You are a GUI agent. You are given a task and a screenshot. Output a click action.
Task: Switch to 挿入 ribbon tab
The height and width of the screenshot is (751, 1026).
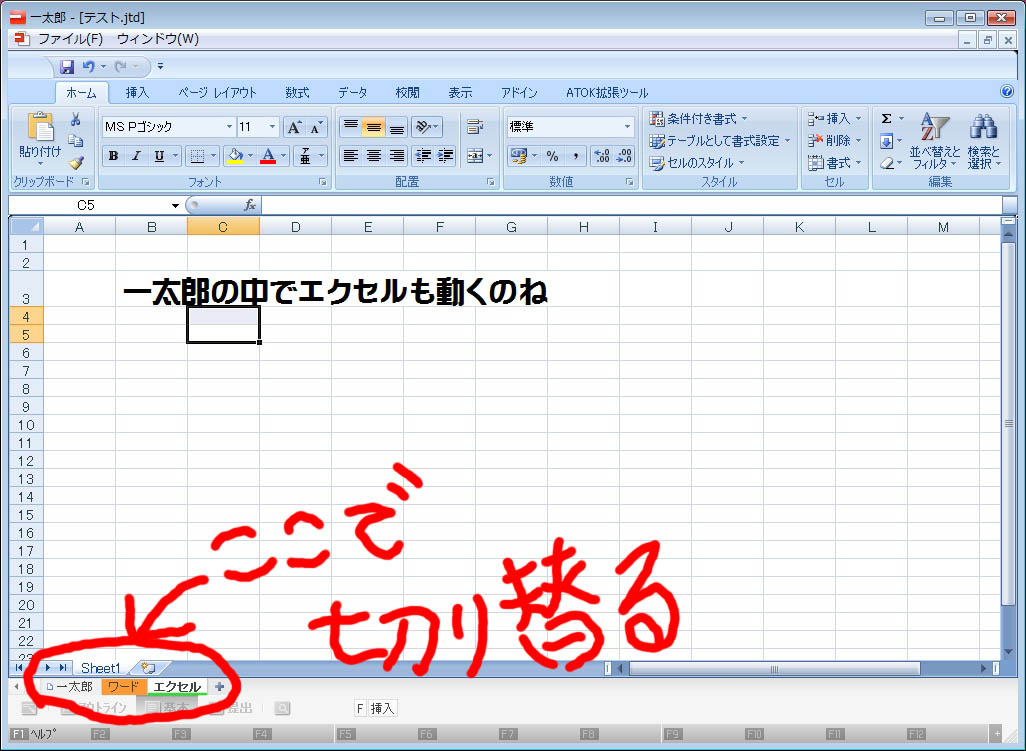coord(137,93)
